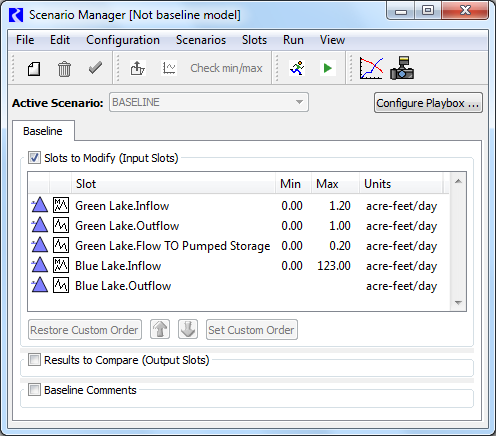
Task: Click the Configure Playbox button
Action: click(x=428, y=103)
